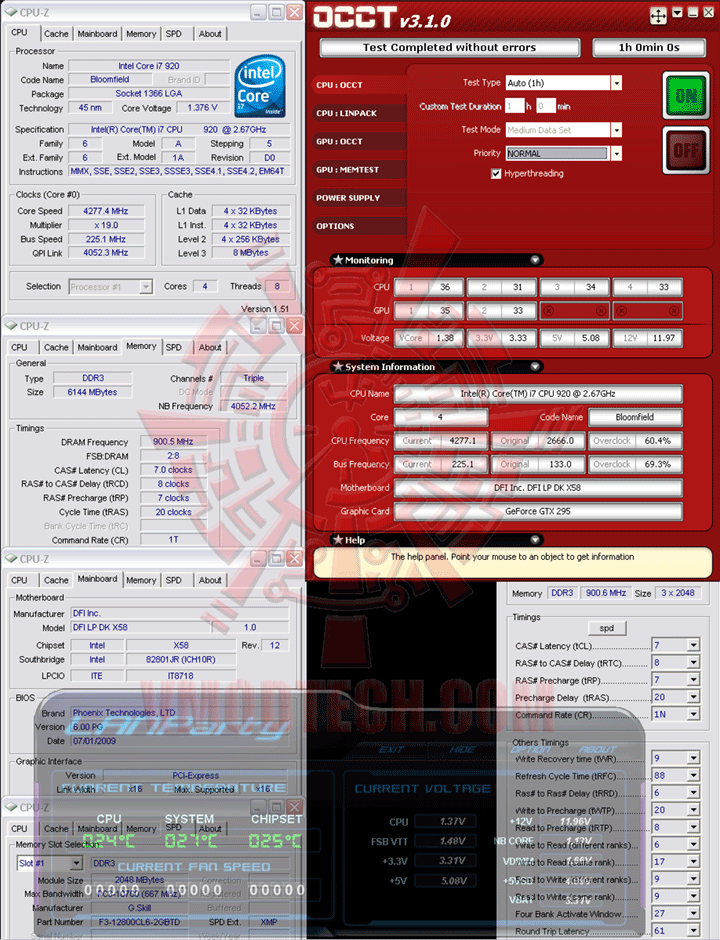Image resolution: width=720 pixels, height=940 pixels.
Task: Close the CPU-Z Memory window
Action: 294,326
